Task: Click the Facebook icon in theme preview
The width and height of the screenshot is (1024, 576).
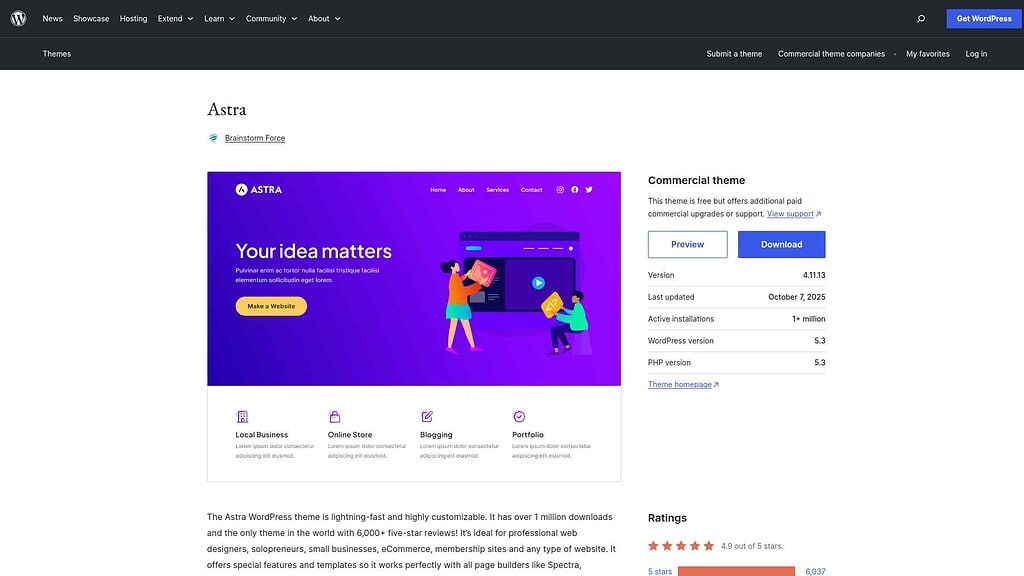Action: point(575,190)
